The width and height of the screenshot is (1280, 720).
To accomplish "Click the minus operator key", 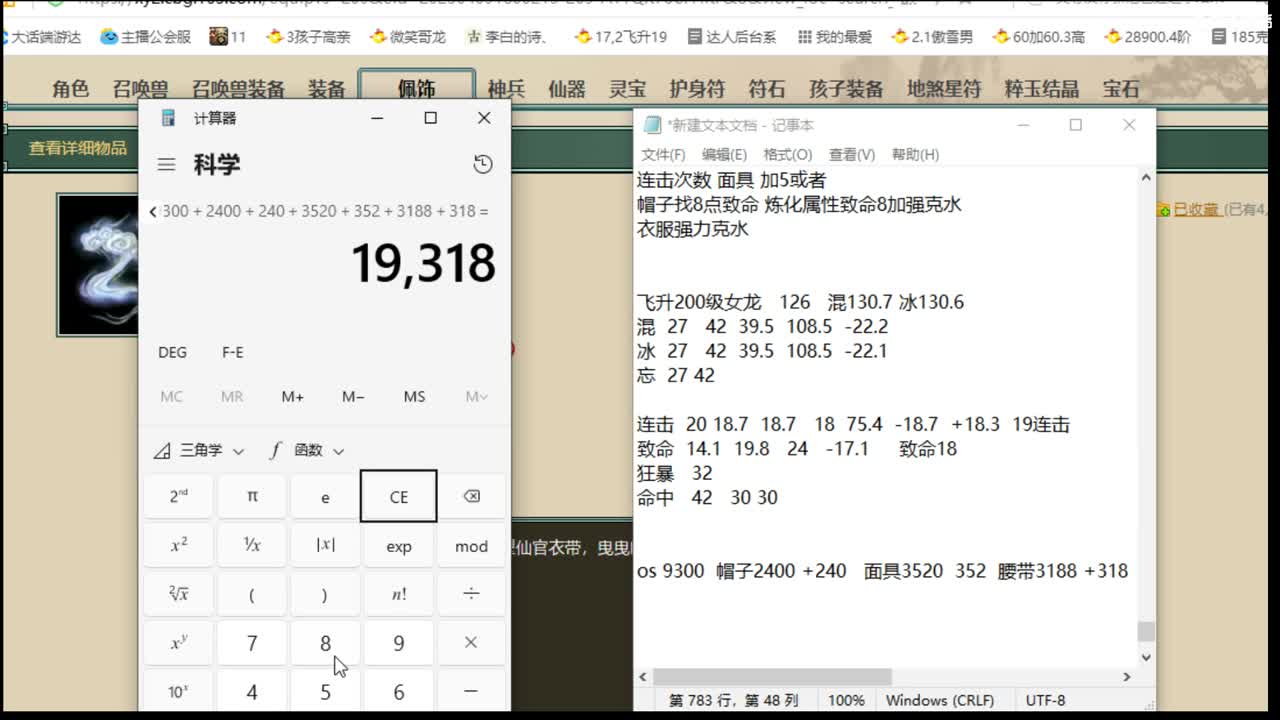I will (x=471, y=691).
